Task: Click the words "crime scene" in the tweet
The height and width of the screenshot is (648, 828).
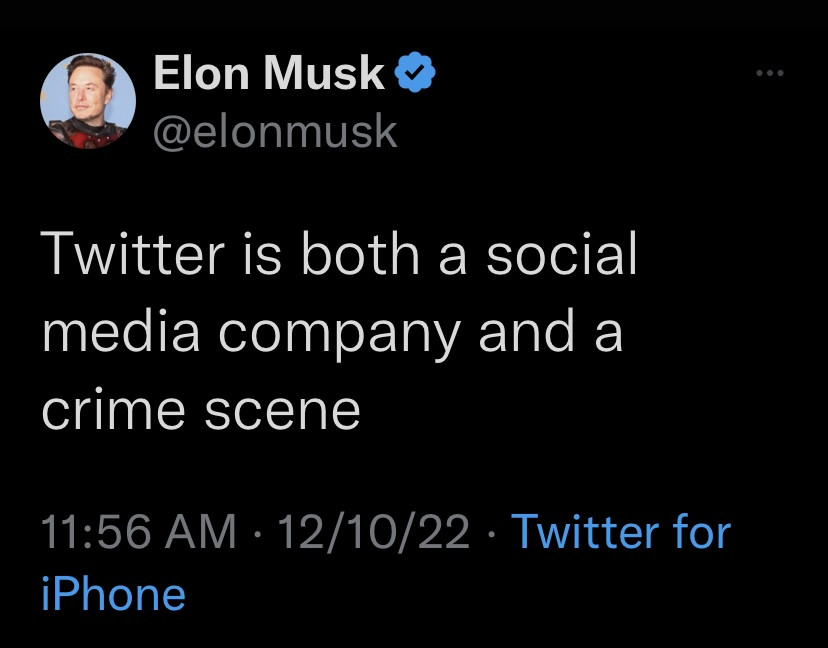Action: (201, 408)
